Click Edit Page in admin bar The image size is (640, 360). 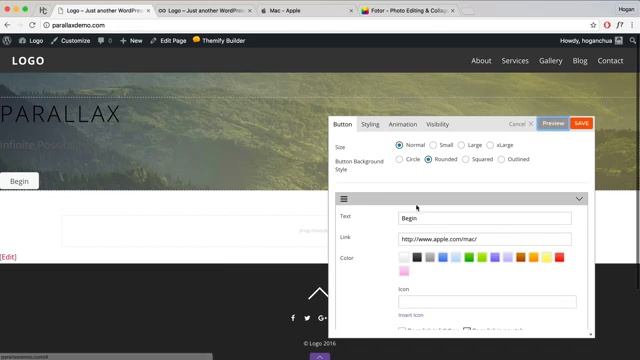(x=168, y=40)
